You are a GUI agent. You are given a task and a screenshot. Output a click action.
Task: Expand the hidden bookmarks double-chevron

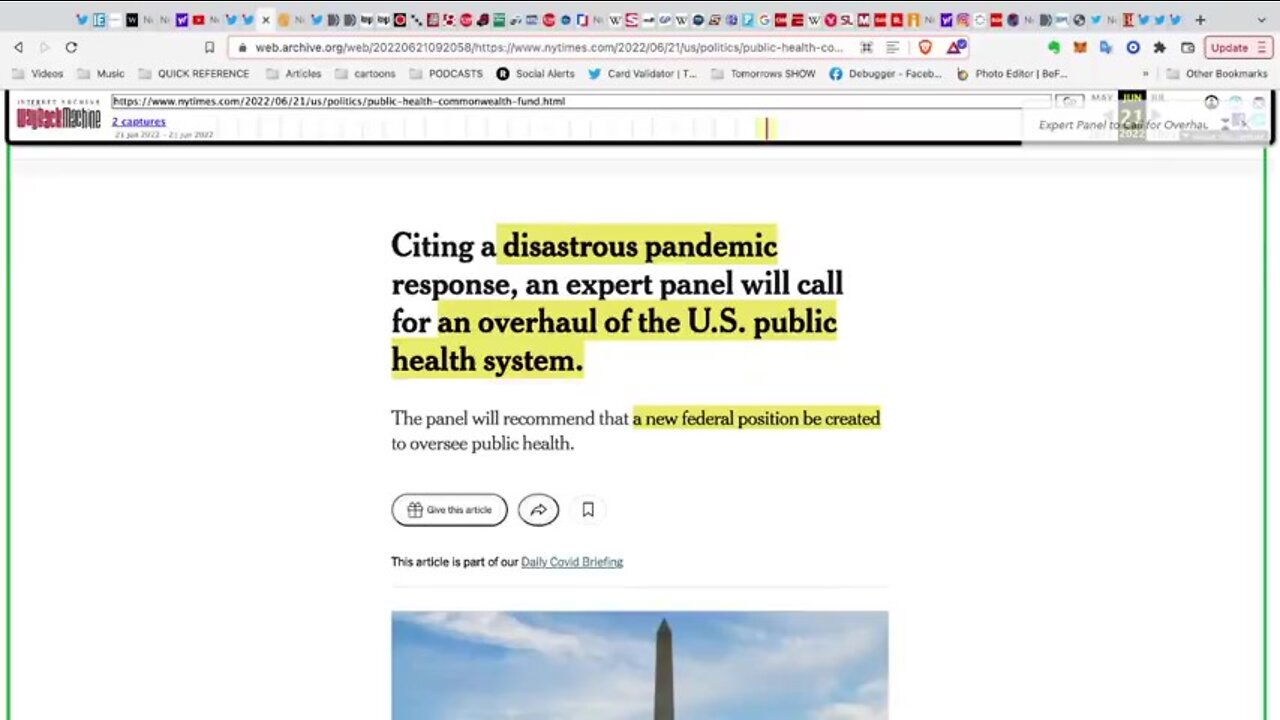(x=1146, y=74)
